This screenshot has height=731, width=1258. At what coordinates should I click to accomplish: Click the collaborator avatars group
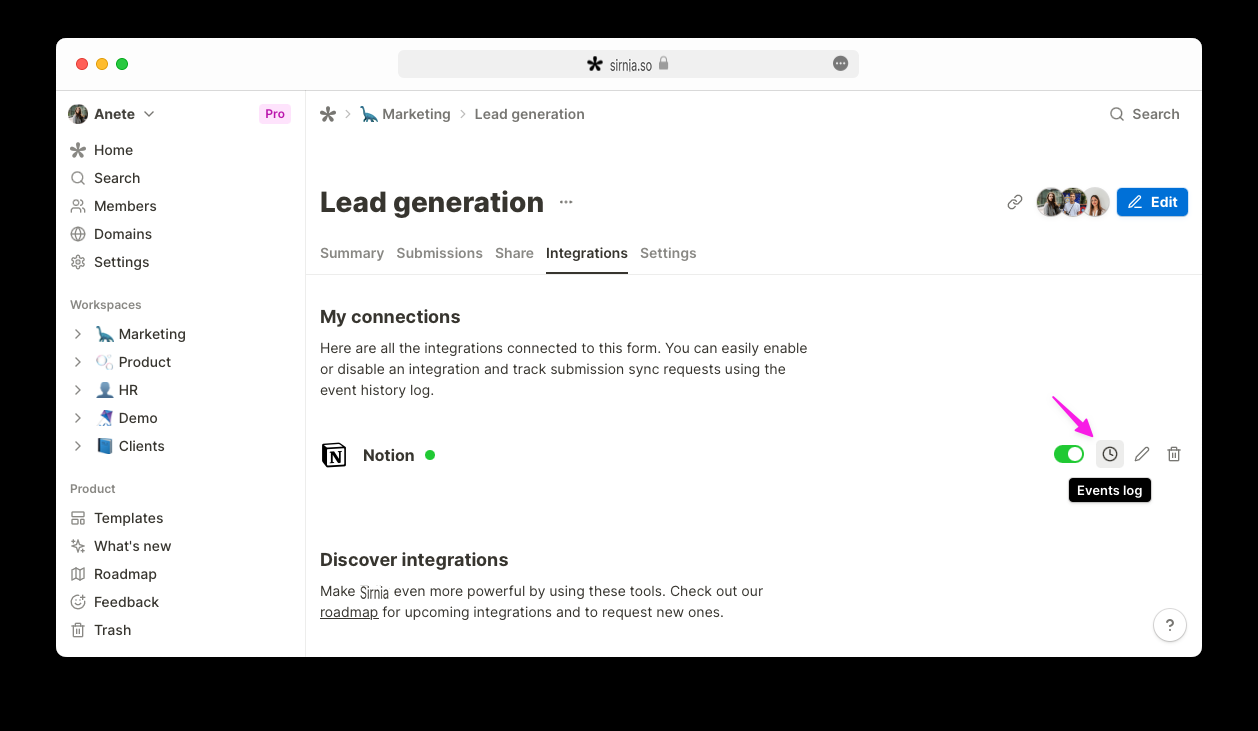click(1073, 202)
